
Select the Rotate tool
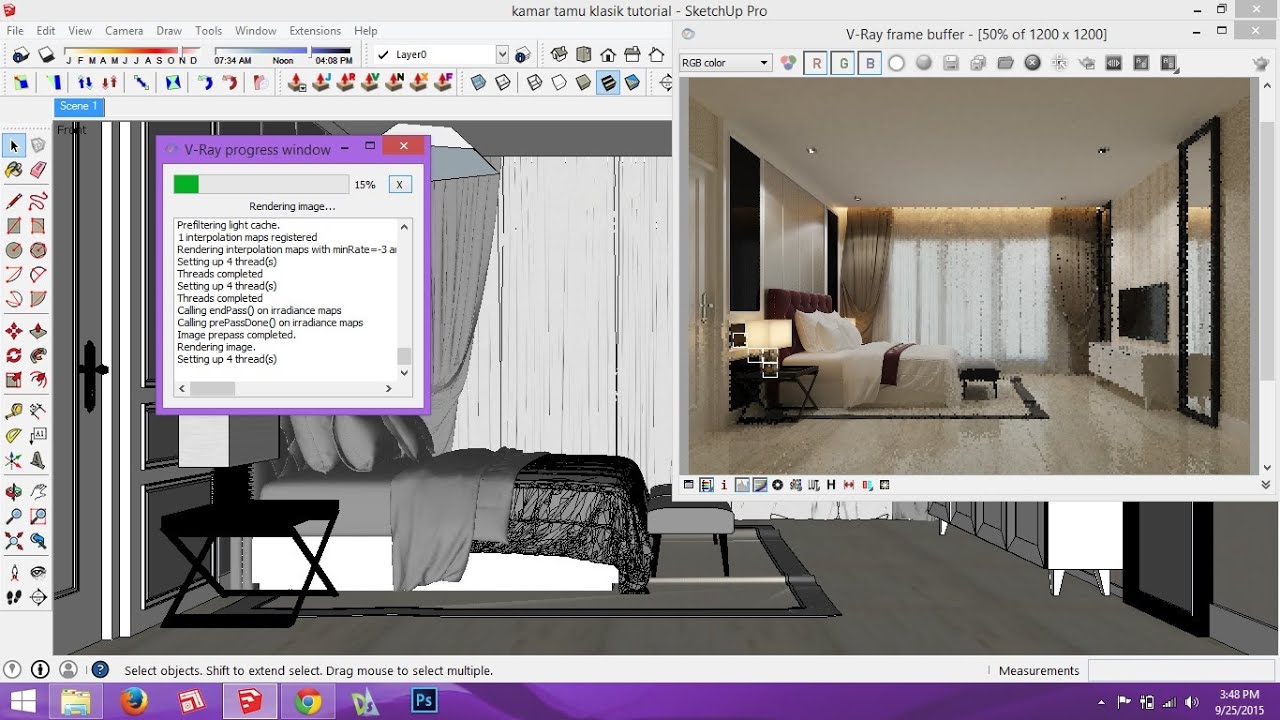(x=14, y=355)
